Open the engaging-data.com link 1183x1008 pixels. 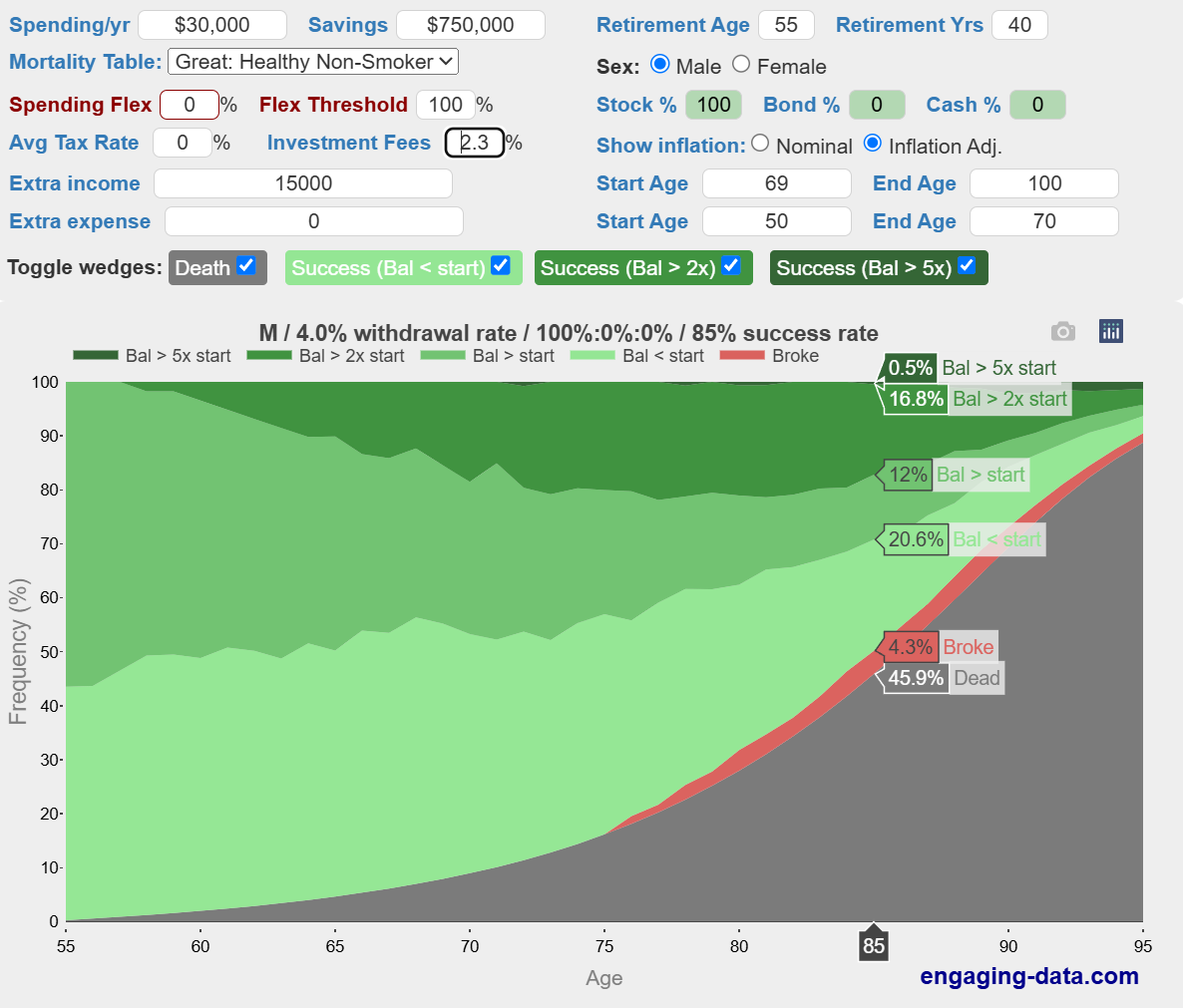(x=1029, y=975)
